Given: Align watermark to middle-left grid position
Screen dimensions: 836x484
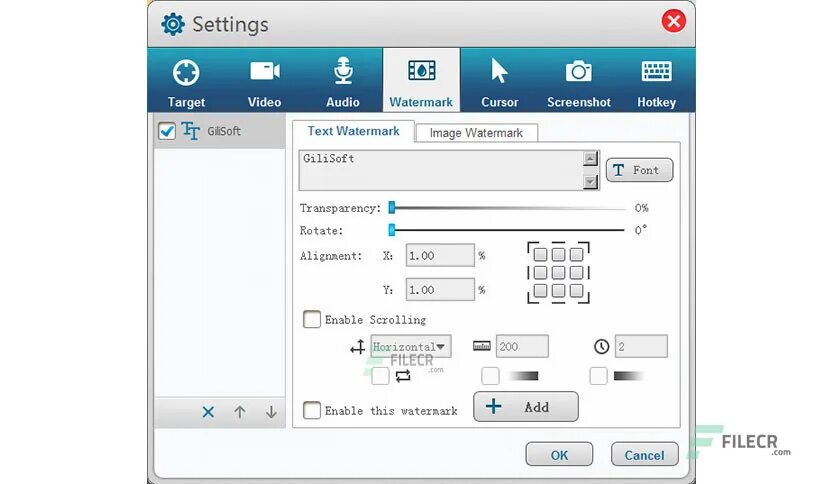Looking at the screenshot, I should (x=540, y=272).
